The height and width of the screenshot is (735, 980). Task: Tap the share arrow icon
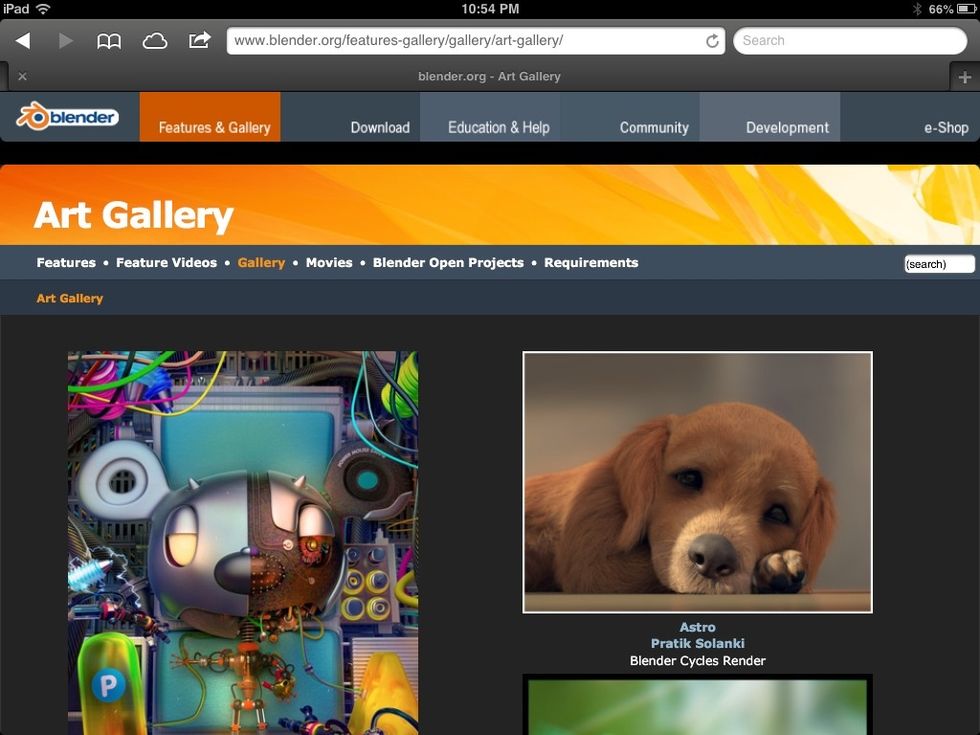coord(200,40)
